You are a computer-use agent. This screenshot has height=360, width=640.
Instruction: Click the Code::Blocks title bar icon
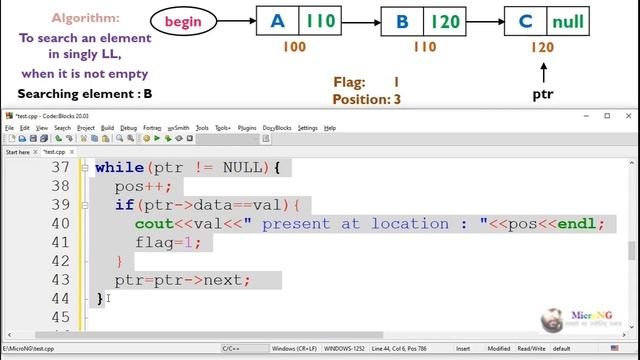[x=9, y=116]
